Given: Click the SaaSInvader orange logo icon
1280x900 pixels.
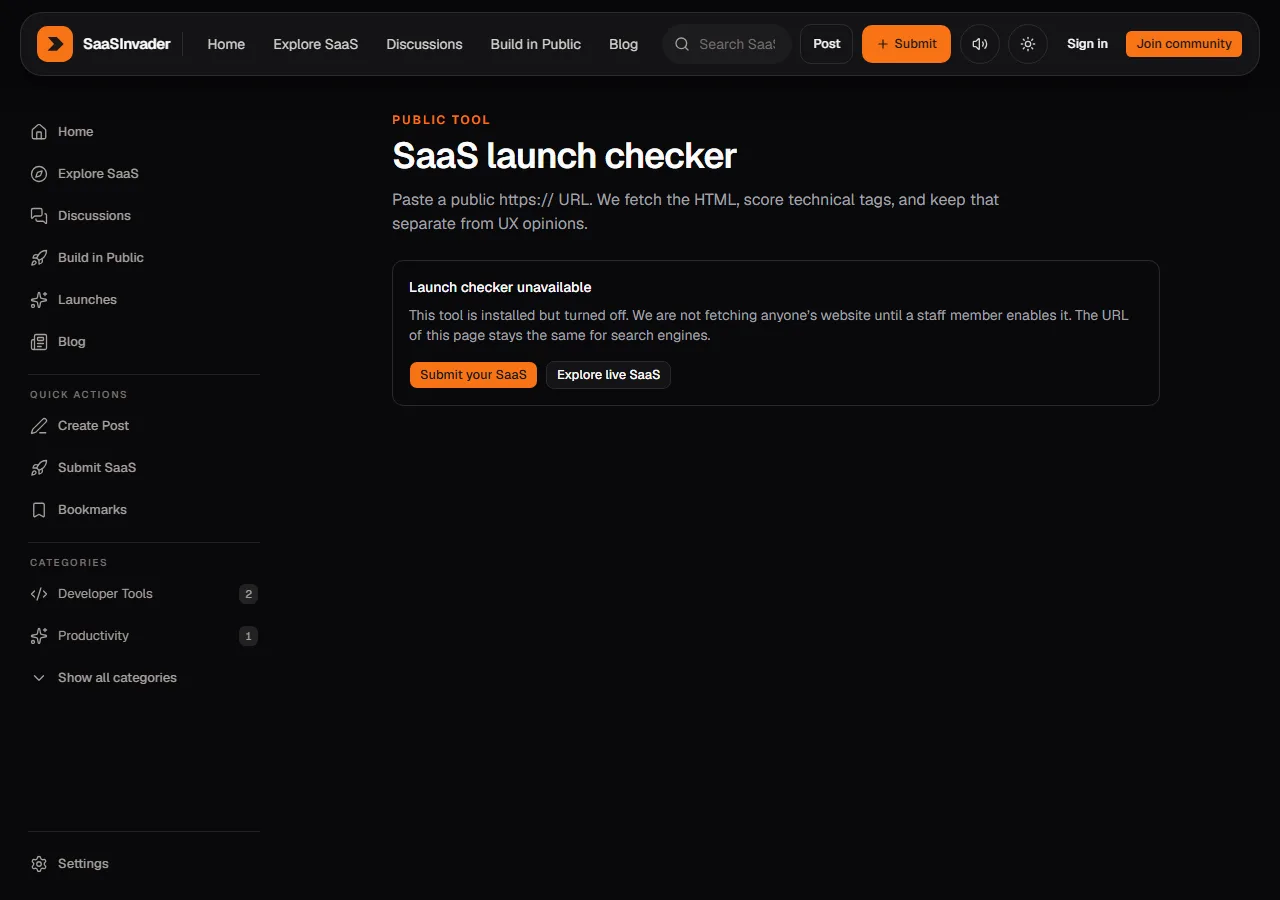Looking at the screenshot, I should (x=55, y=44).
